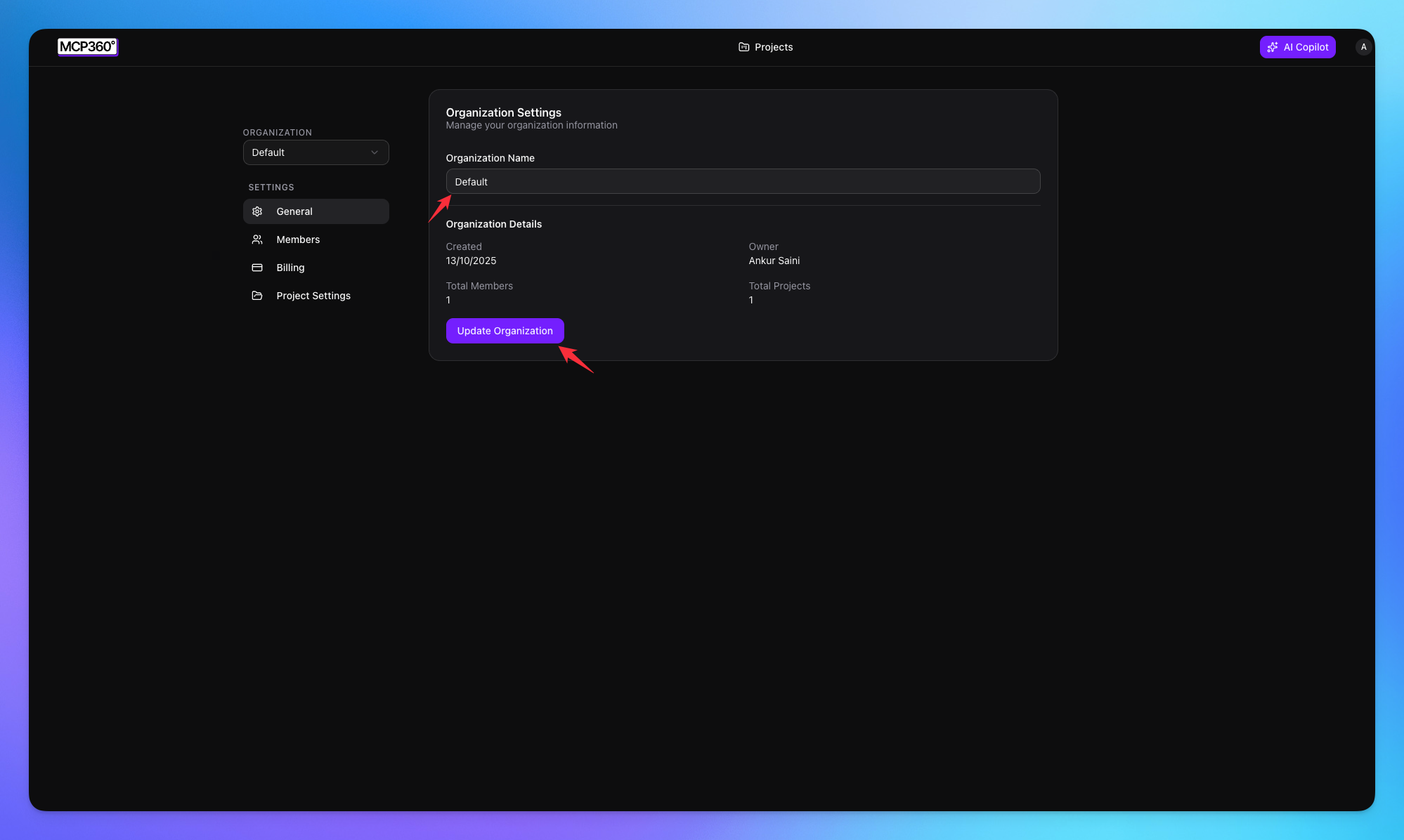Image resolution: width=1404 pixels, height=840 pixels.
Task: Click the Organization Name input field
Action: point(743,181)
